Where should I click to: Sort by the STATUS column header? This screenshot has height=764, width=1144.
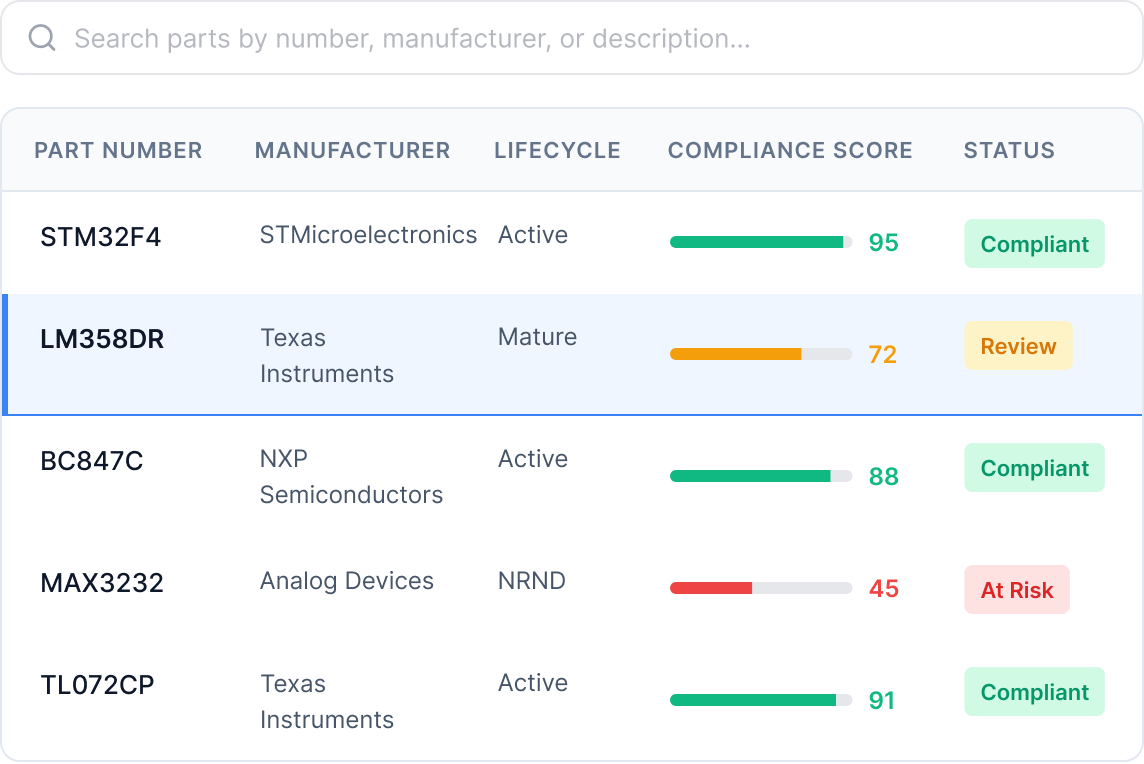pyautogui.click(x=1009, y=150)
